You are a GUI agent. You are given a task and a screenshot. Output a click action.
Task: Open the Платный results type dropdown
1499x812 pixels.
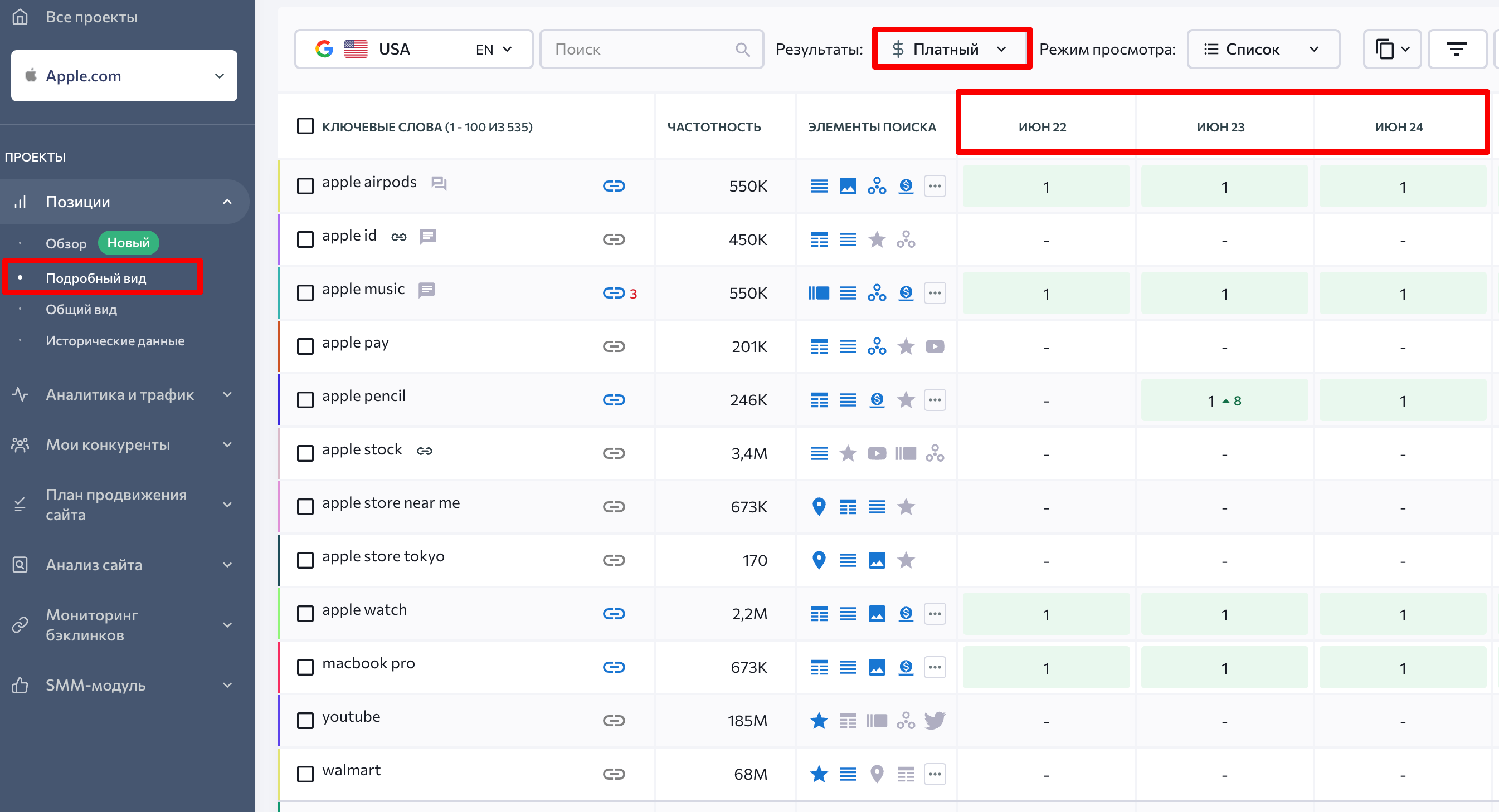click(x=951, y=50)
